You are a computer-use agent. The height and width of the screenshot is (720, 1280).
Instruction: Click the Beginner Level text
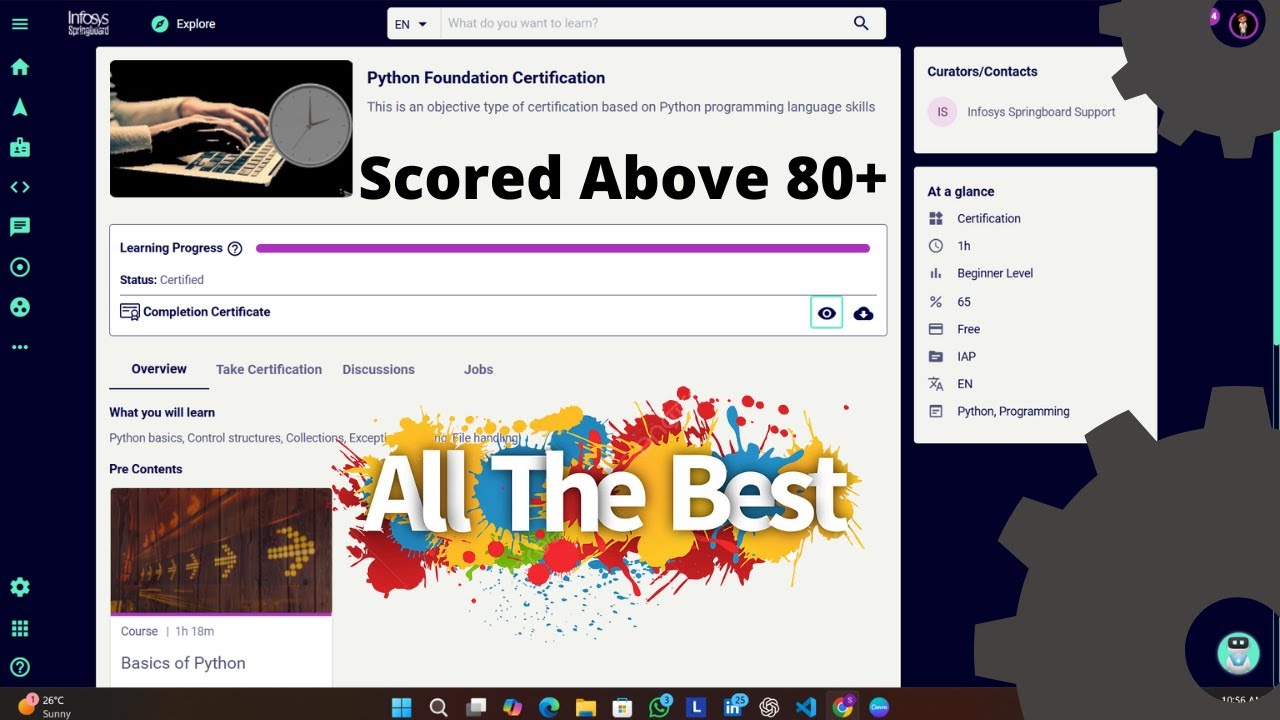pos(995,273)
